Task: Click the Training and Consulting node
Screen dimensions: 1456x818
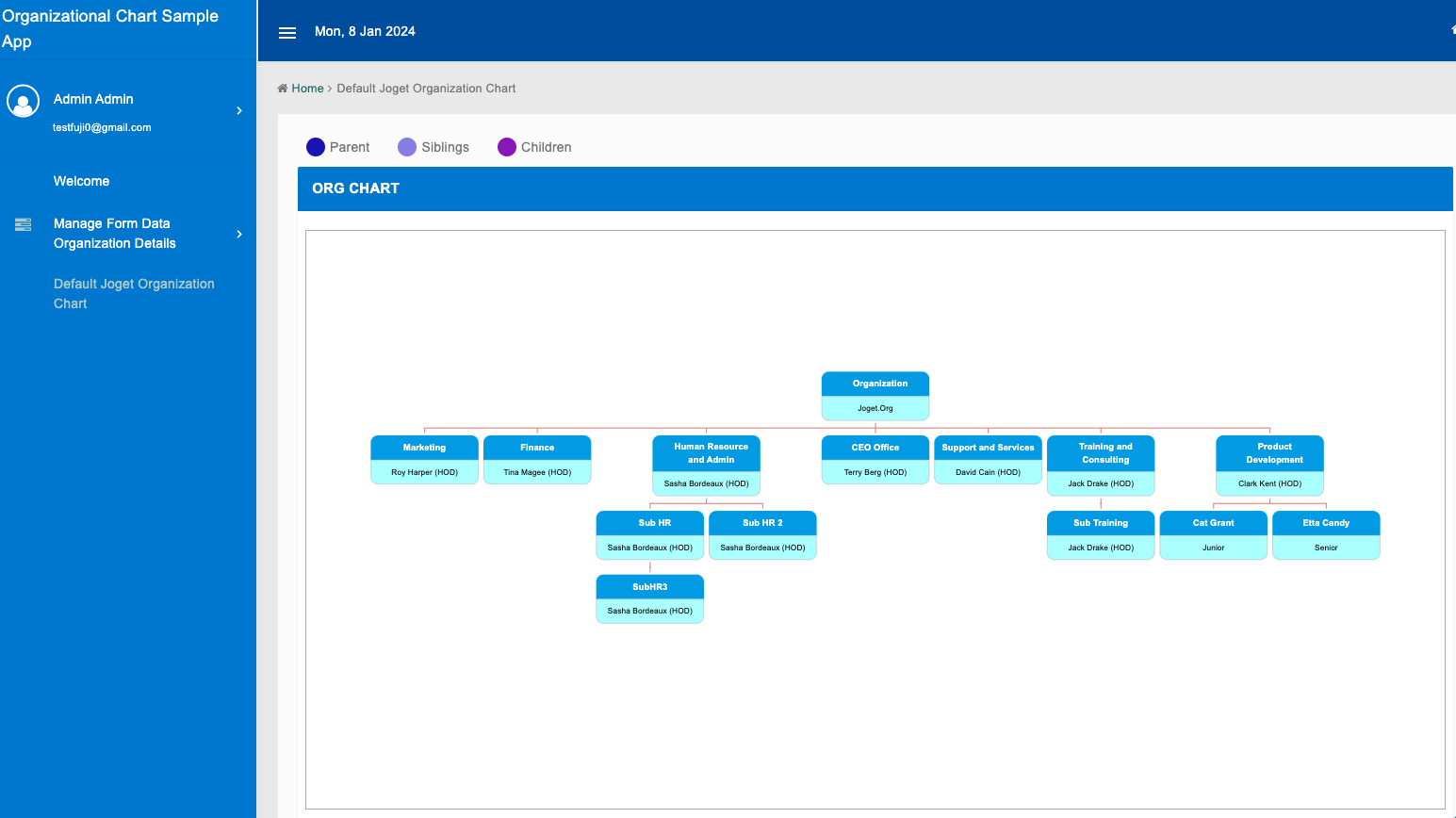Action: coord(1101,465)
